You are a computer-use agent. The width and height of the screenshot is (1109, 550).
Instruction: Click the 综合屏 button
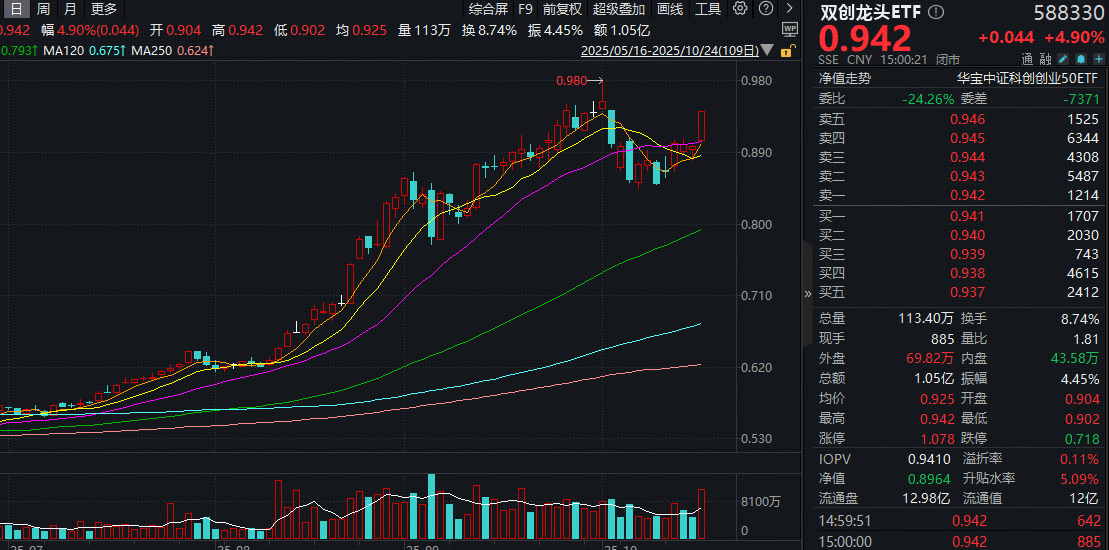tap(488, 9)
